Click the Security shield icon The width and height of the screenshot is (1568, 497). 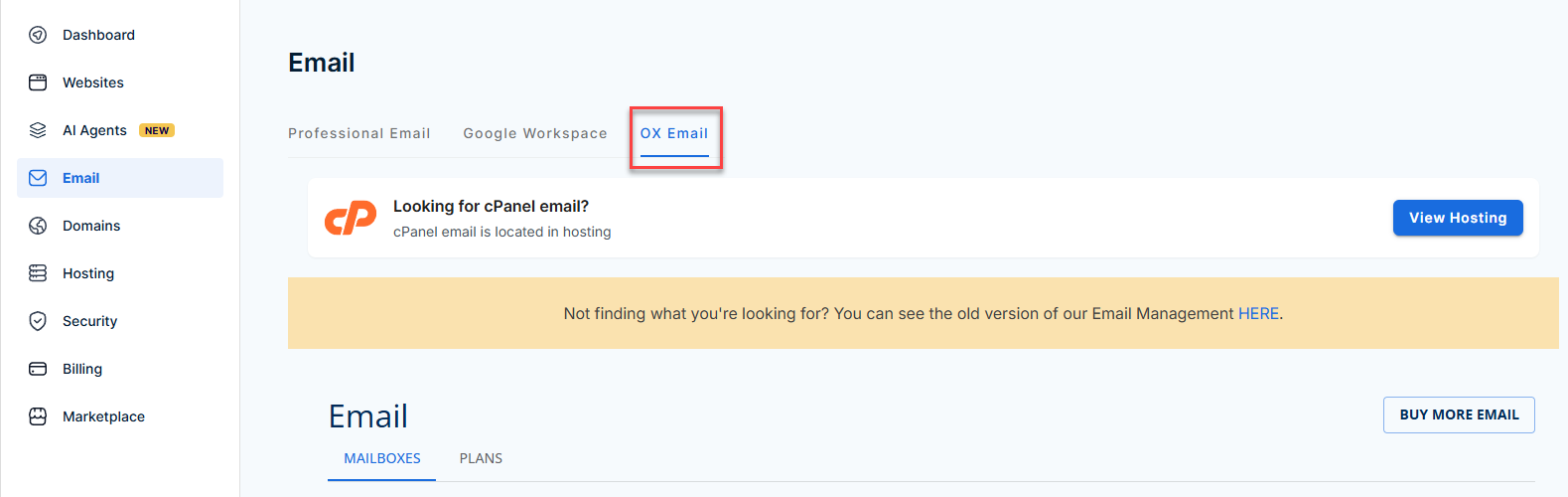(x=38, y=321)
